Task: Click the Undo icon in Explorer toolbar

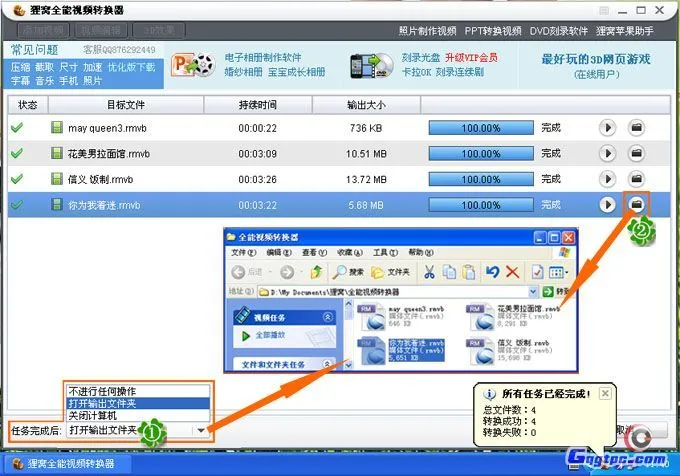Action: click(x=492, y=272)
